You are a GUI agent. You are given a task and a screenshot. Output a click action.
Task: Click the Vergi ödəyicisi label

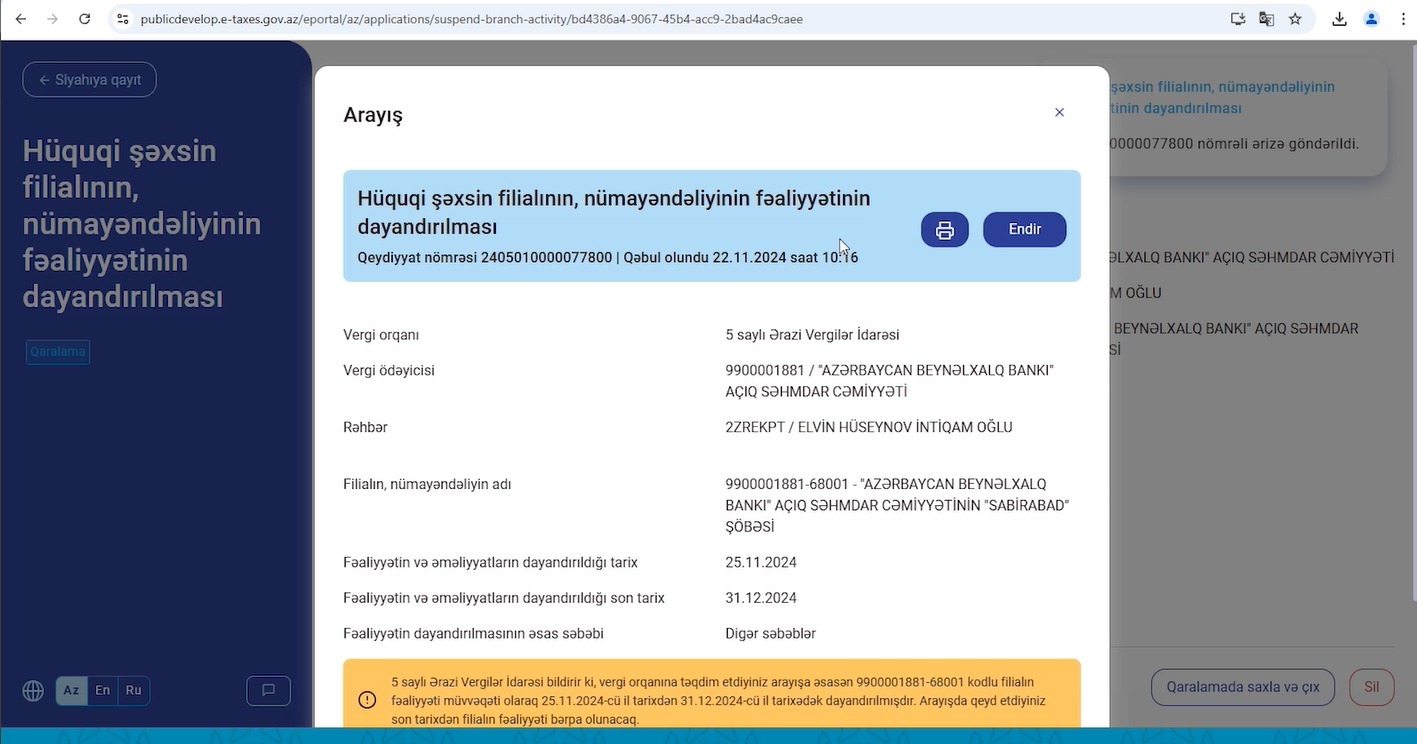tap(389, 371)
